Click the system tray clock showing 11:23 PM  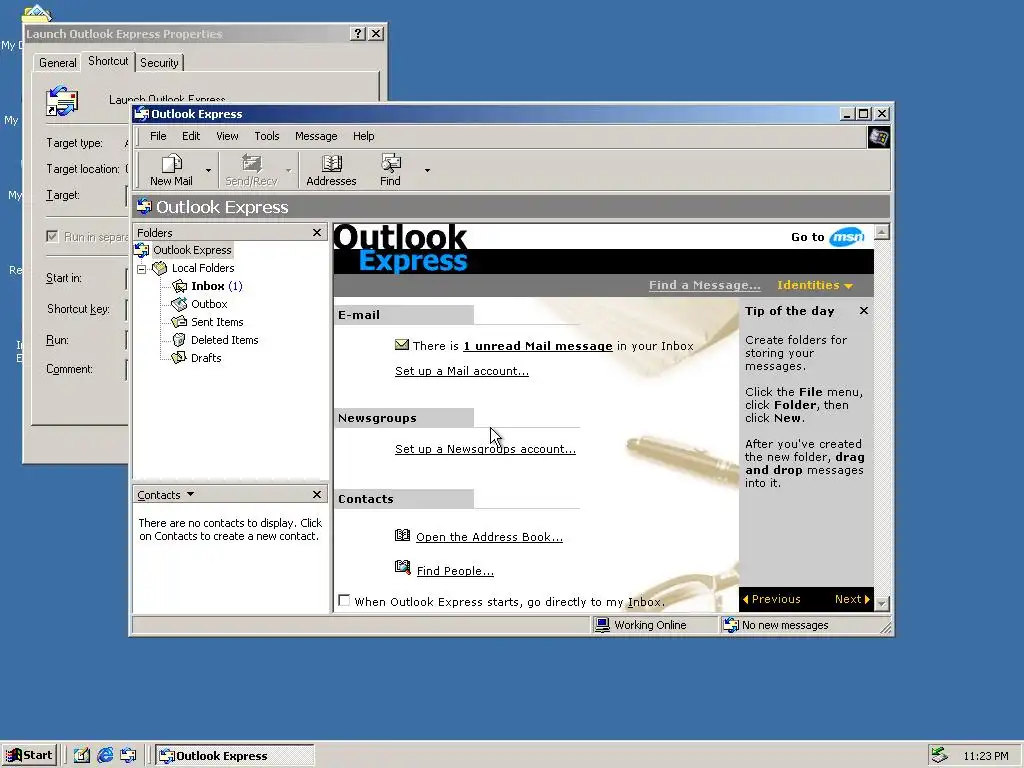986,756
